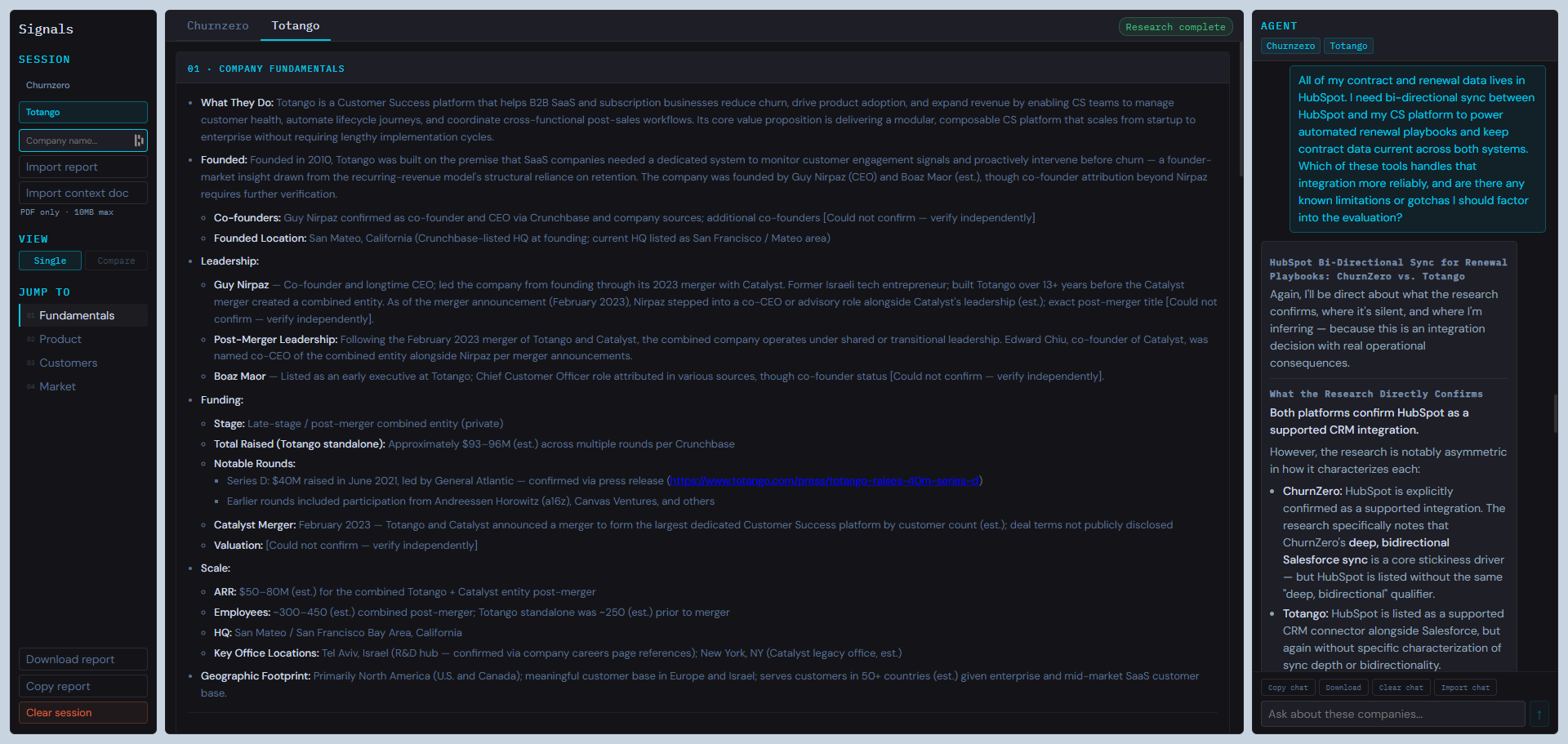Switch to Compare view mode
Screen dimensions: 1568x744
(x=116, y=261)
